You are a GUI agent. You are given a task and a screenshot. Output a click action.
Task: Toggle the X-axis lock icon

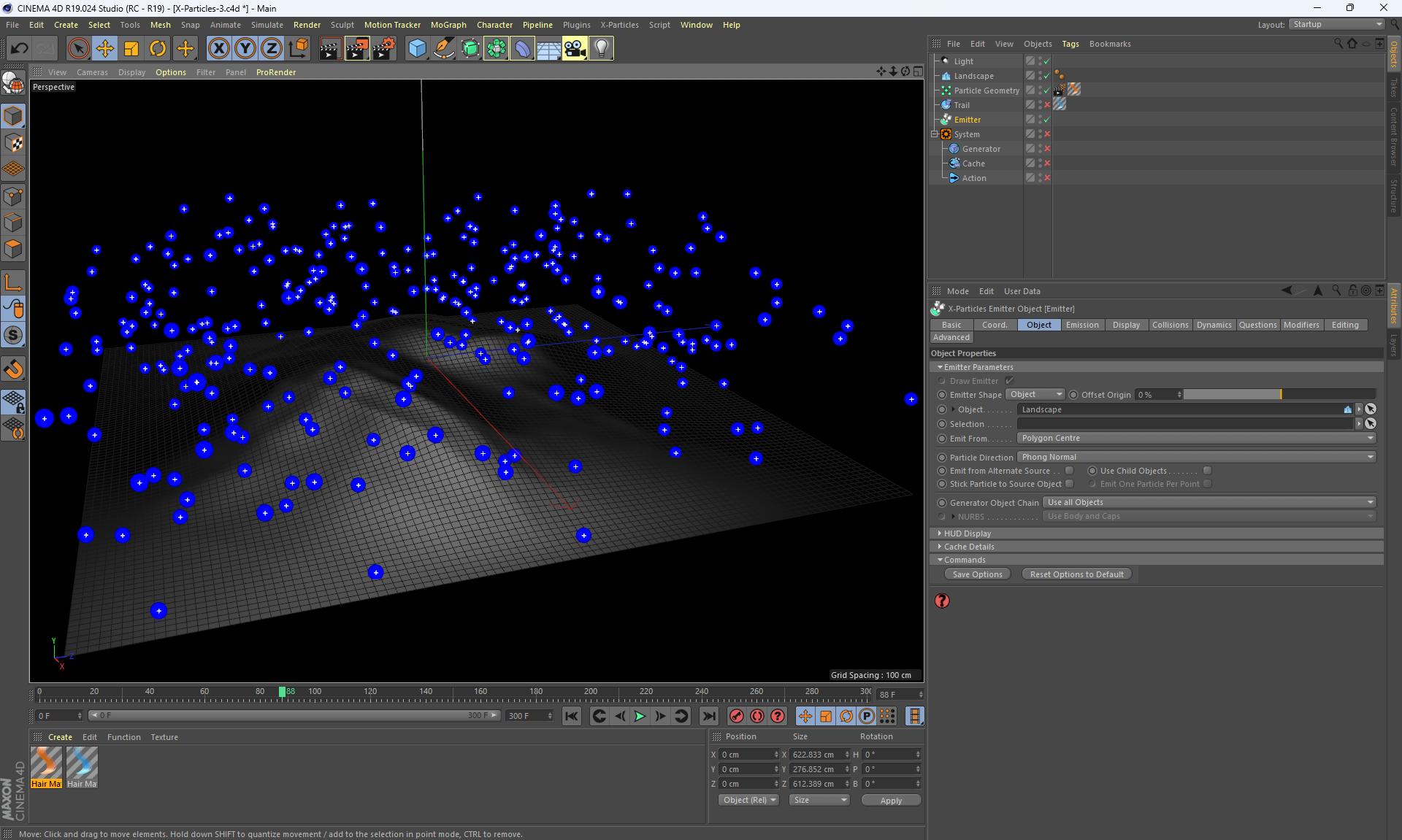(x=218, y=48)
